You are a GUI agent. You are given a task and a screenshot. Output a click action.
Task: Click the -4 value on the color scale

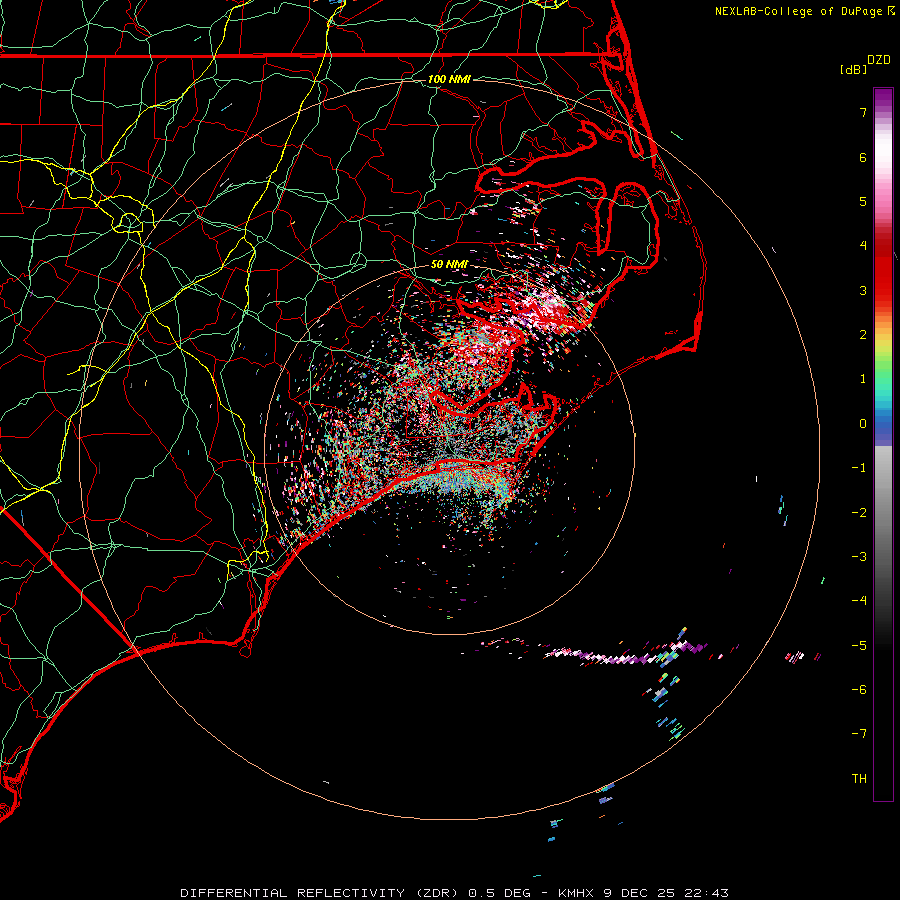tap(859, 601)
